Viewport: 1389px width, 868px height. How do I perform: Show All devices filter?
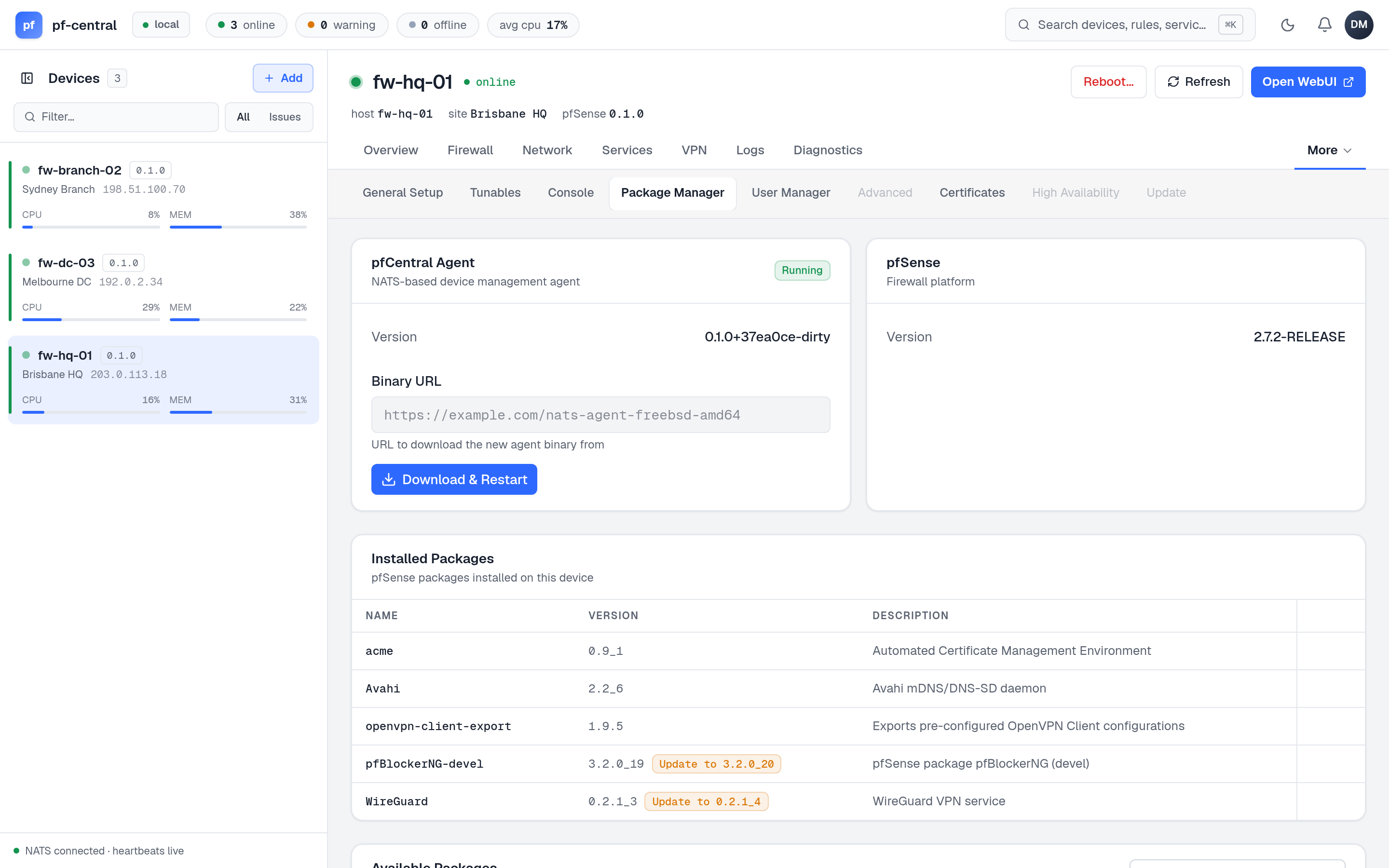tap(244, 117)
